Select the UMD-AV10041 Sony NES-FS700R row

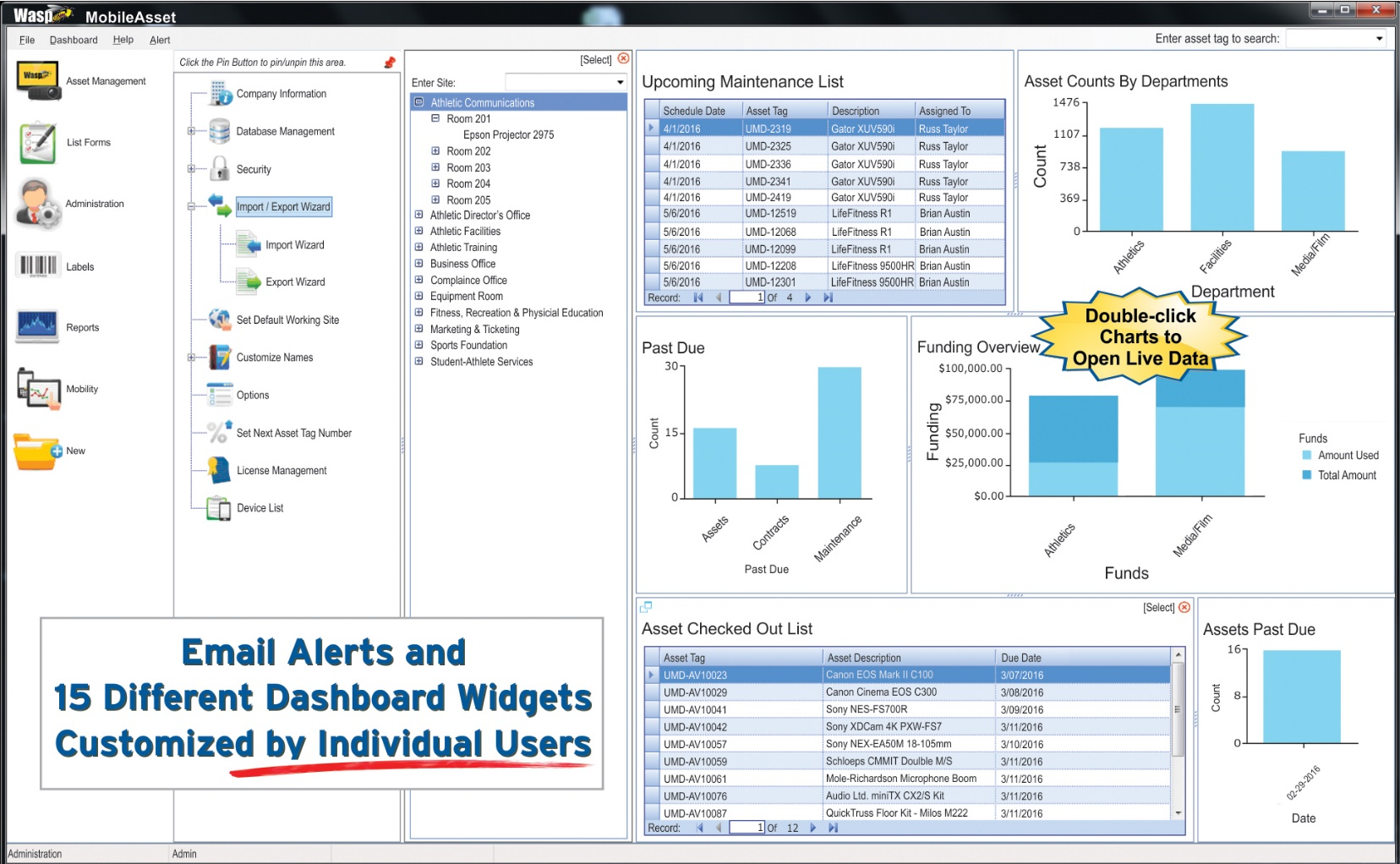click(907, 709)
